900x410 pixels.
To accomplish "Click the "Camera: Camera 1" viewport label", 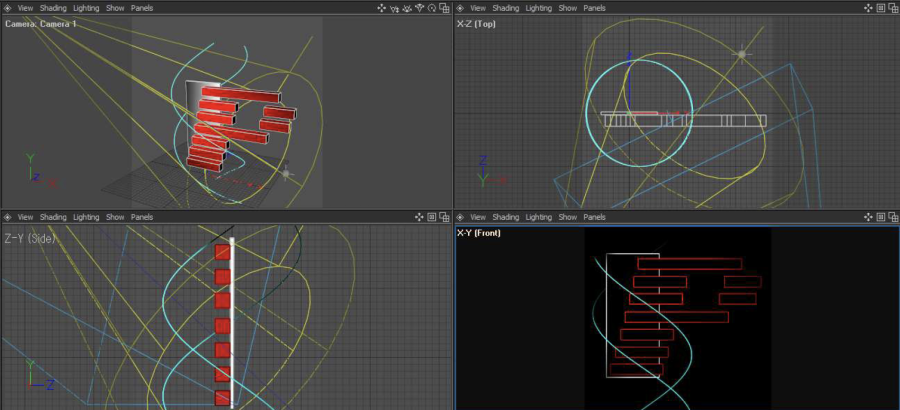I will pos(41,23).
